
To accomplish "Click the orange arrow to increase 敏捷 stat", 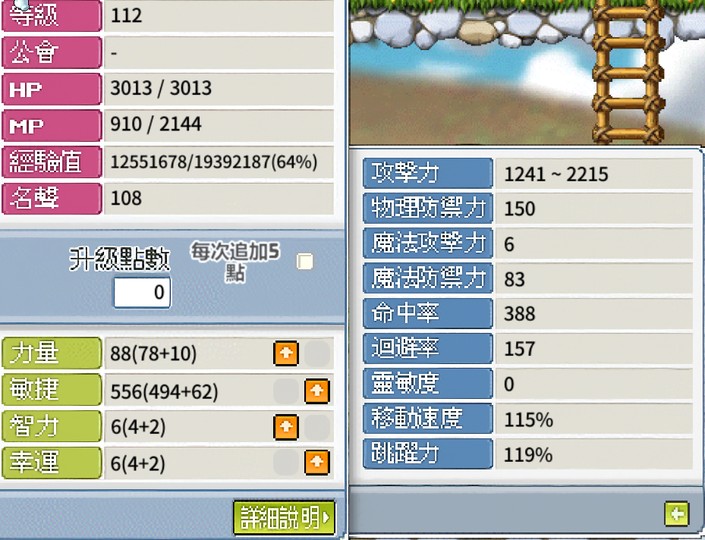I will click(x=317, y=391).
